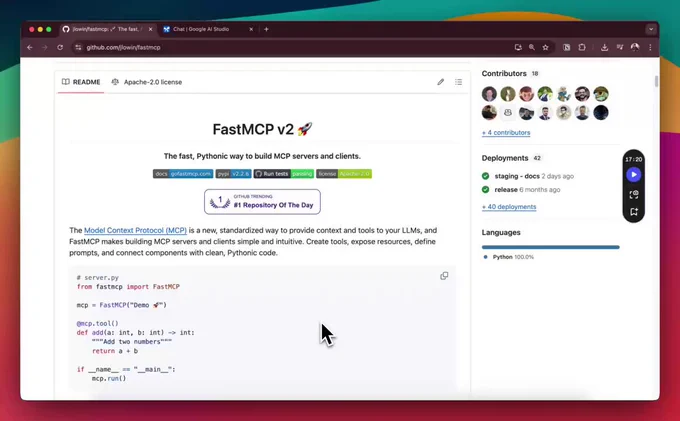Open the Chrome three-dot menu
Screen dimensions: 680x421
[650, 47]
